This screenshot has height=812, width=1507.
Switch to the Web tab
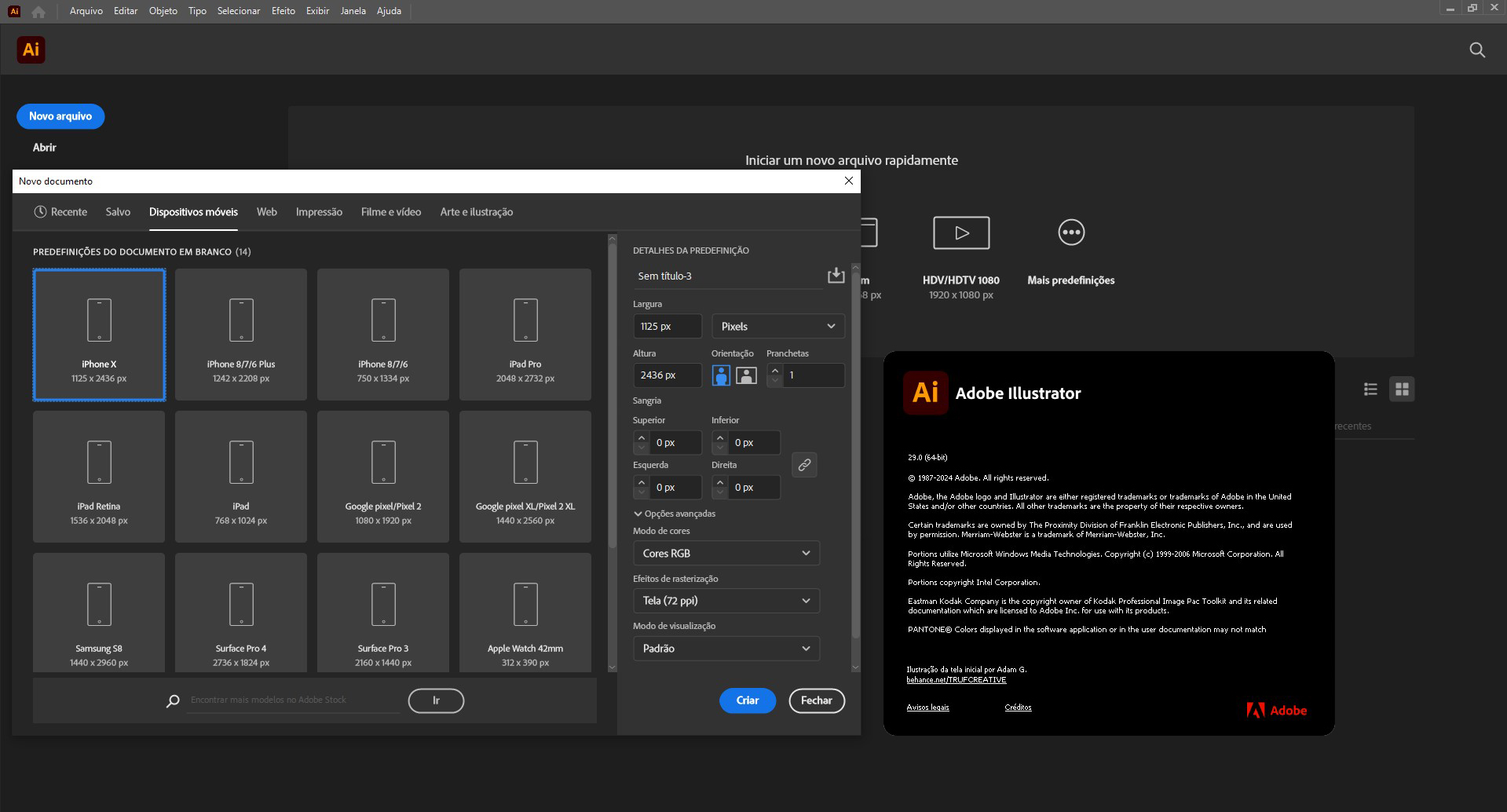pyautogui.click(x=267, y=212)
